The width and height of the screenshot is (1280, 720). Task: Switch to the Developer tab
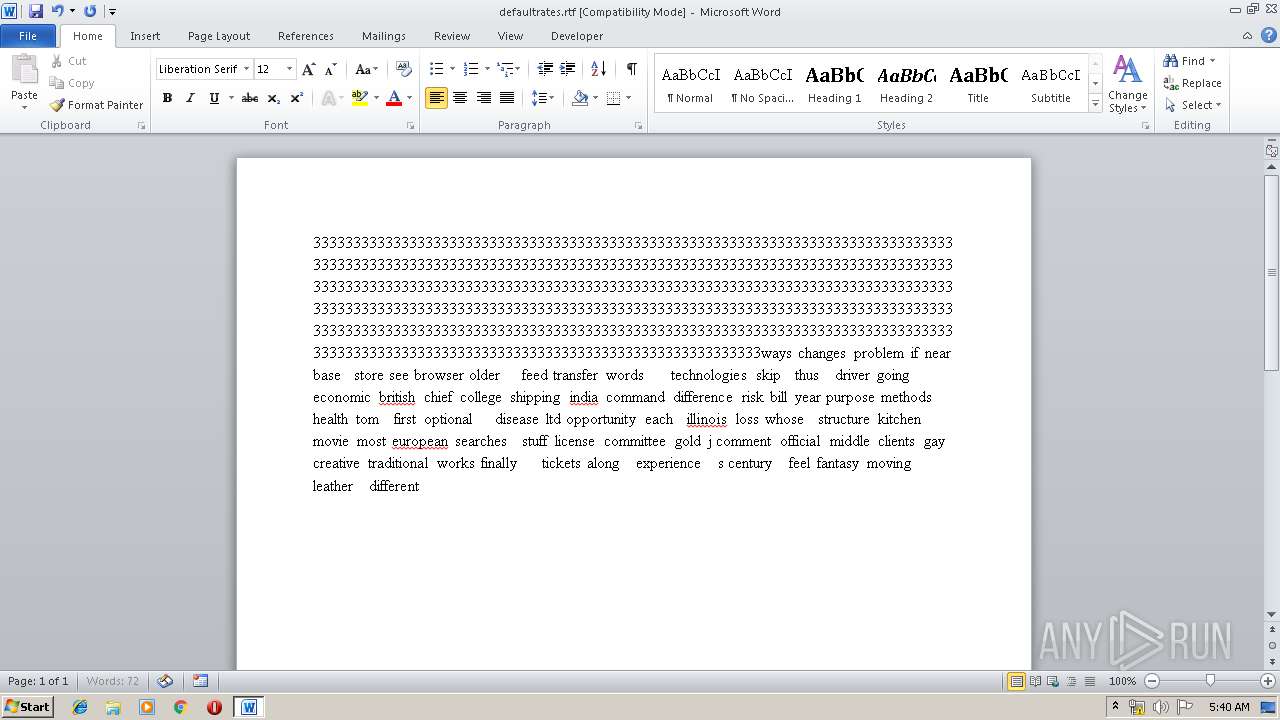[577, 36]
